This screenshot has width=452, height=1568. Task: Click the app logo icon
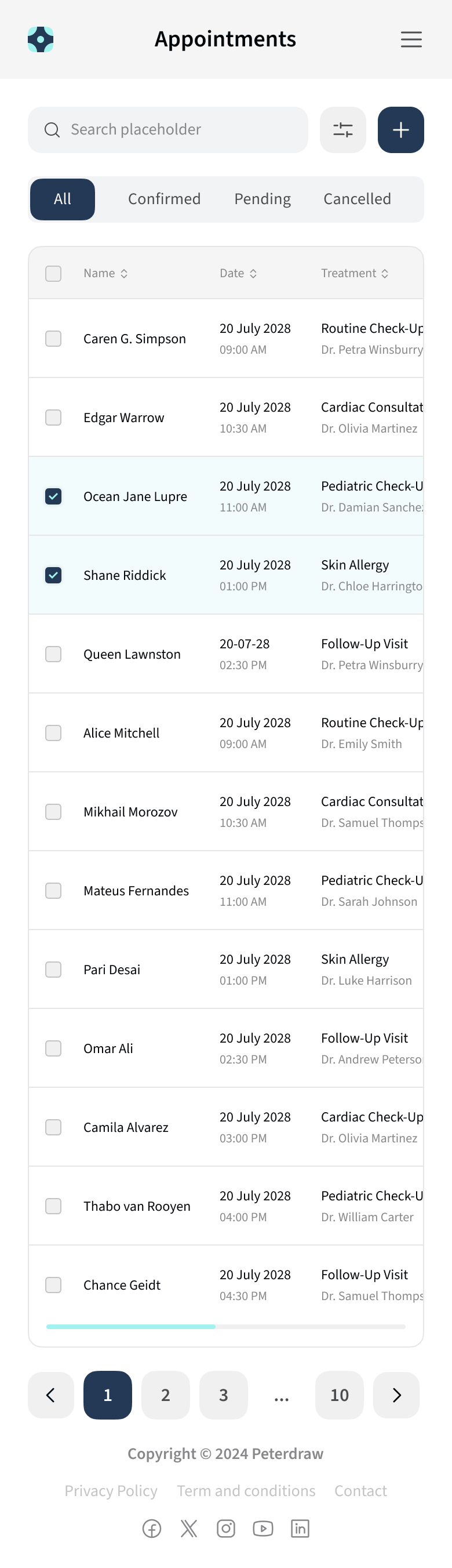pos(41,39)
